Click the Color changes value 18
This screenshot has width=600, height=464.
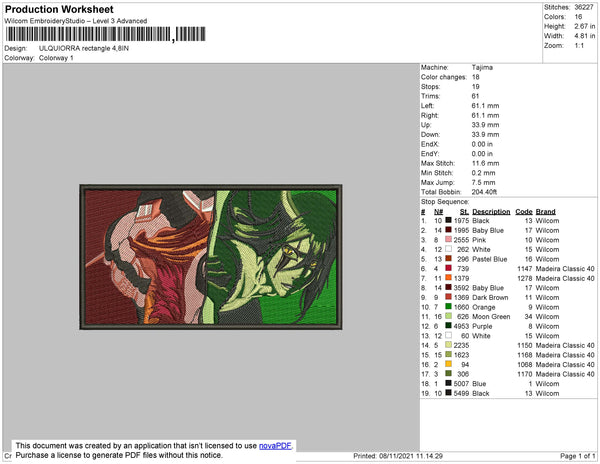tap(475, 77)
